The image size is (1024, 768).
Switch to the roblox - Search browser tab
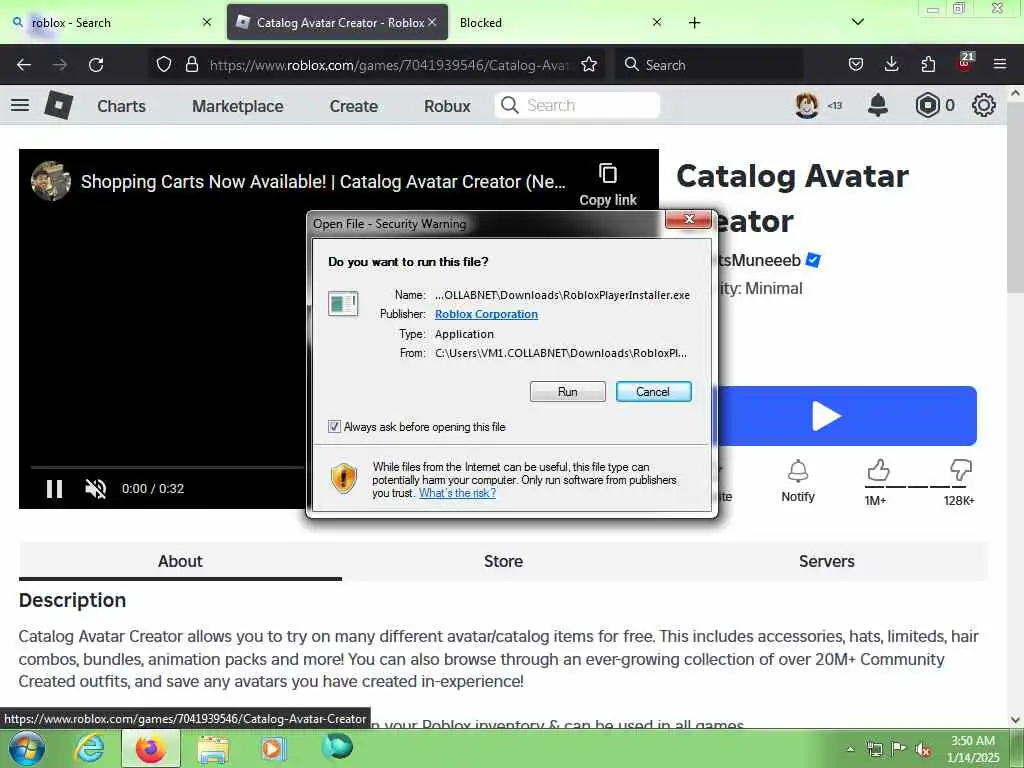tap(111, 22)
